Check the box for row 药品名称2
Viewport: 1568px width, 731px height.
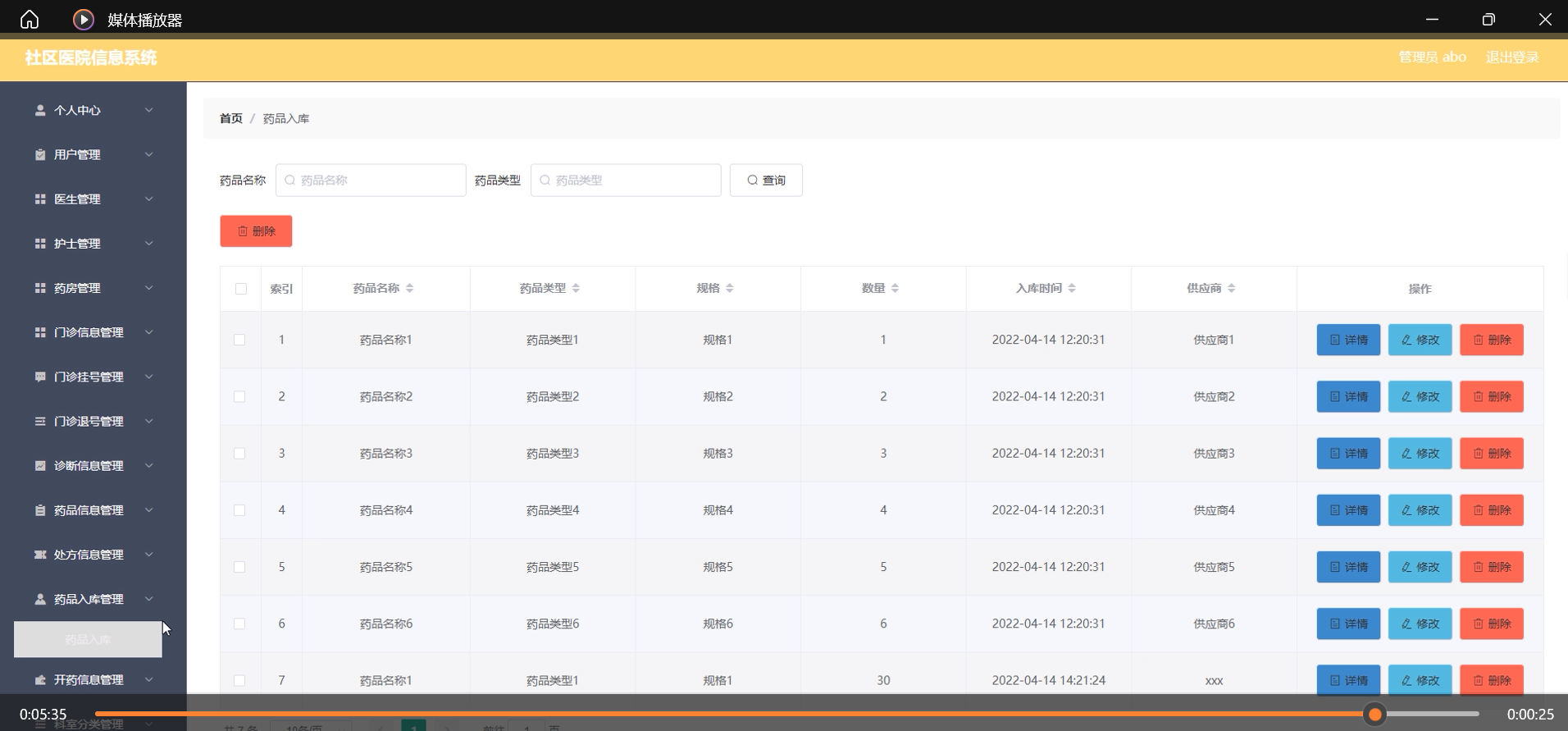239,396
